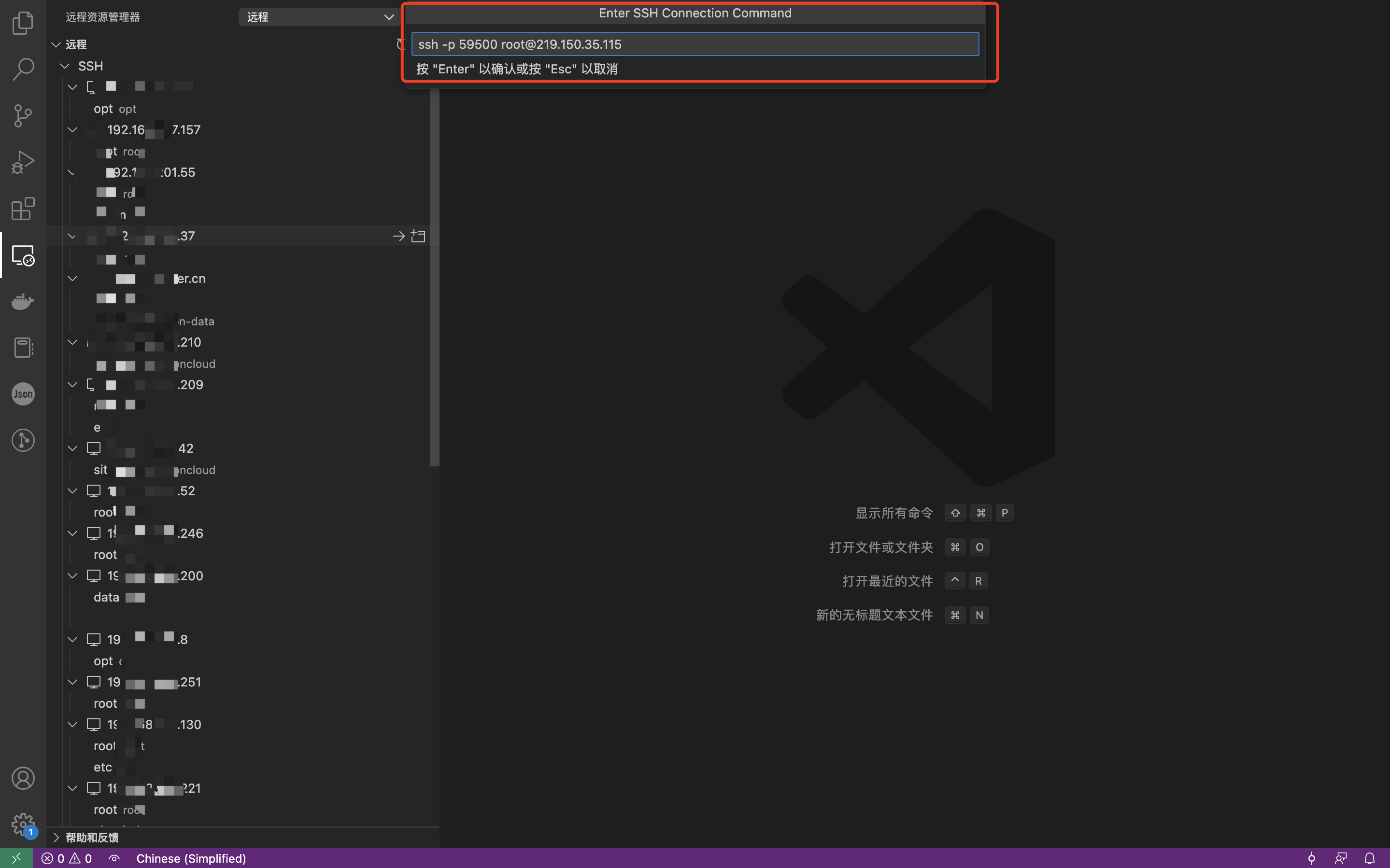The image size is (1390, 868).
Task: Open the Run and Debug view
Action: coord(23,162)
